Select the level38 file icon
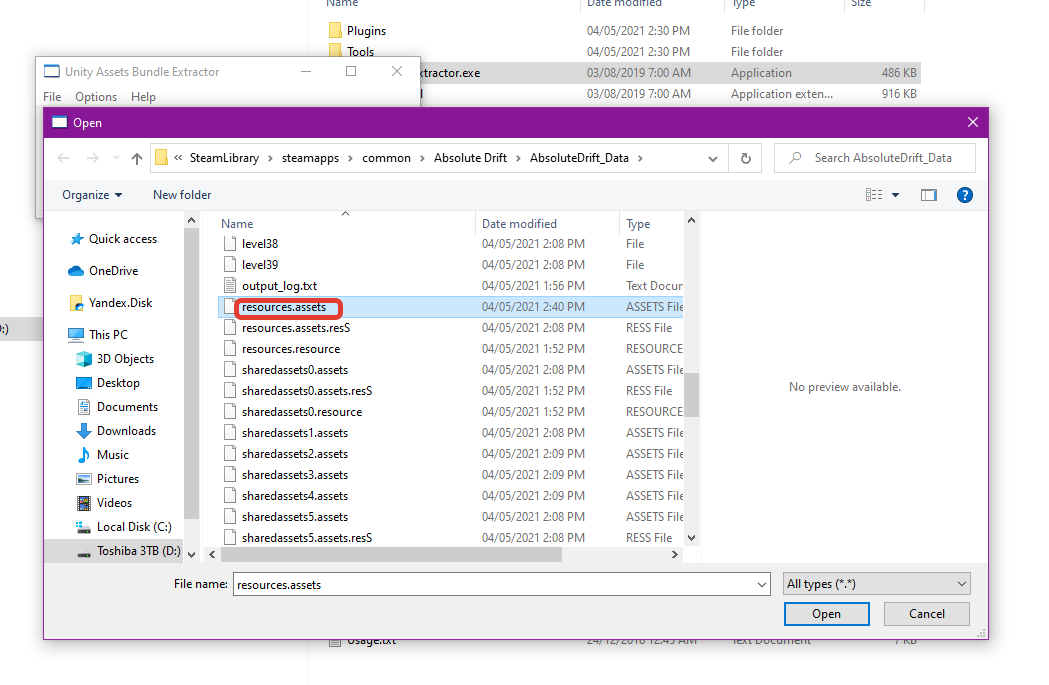The height and width of the screenshot is (685, 1049). (x=230, y=243)
